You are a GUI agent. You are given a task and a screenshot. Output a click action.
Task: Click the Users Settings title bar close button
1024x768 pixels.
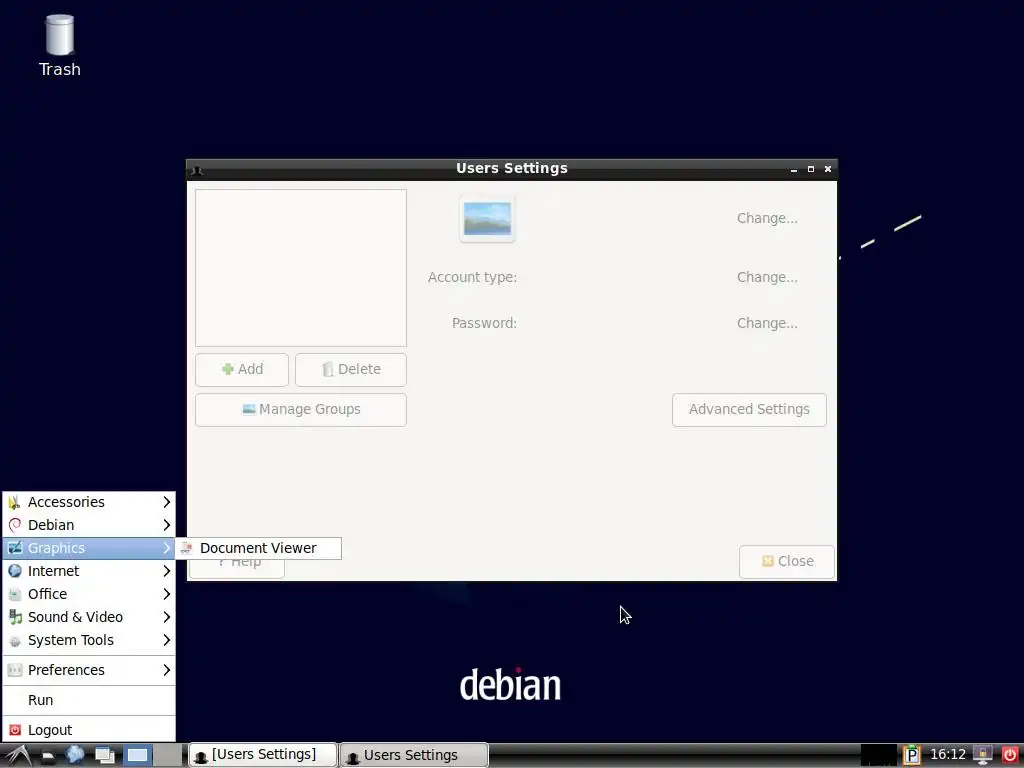(x=827, y=169)
